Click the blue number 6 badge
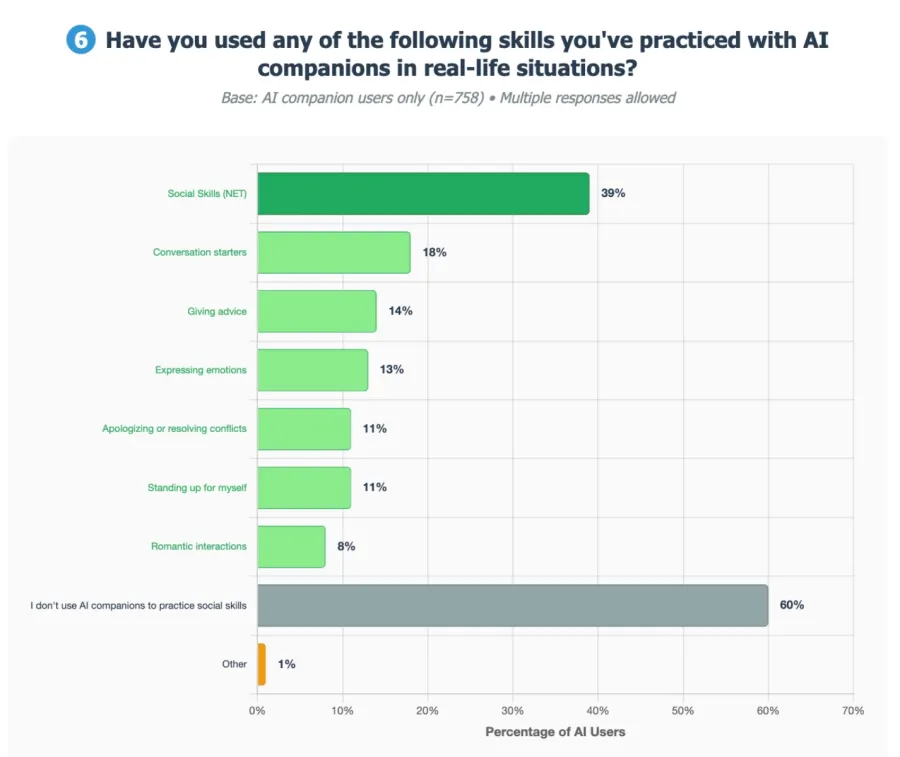 click(x=79, y=41)
